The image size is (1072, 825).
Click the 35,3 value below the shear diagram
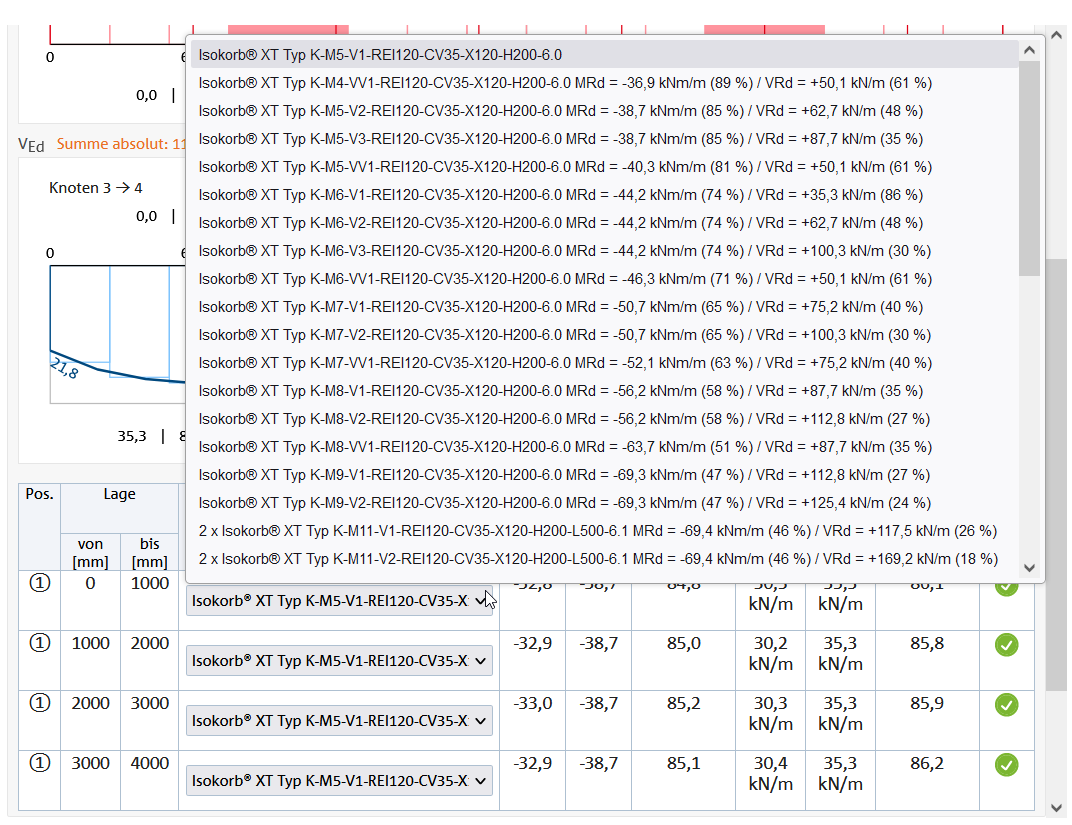[x=132, y=436]
